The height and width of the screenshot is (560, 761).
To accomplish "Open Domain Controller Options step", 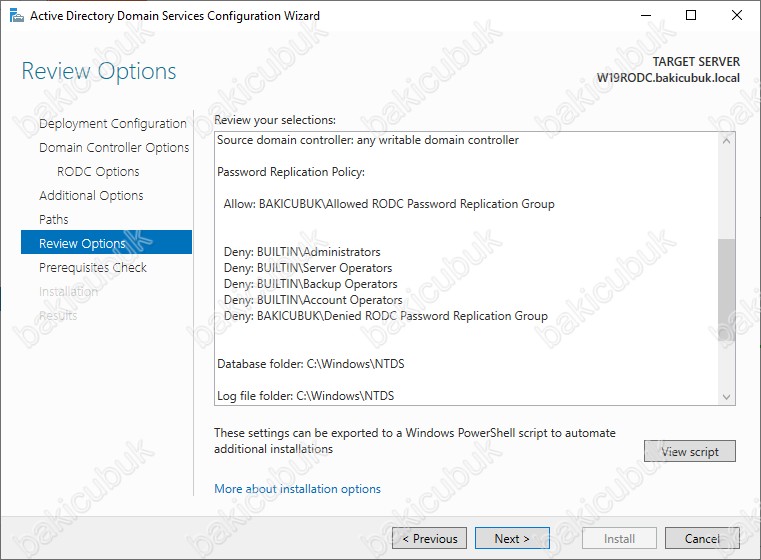I will (x=114, y=148).
